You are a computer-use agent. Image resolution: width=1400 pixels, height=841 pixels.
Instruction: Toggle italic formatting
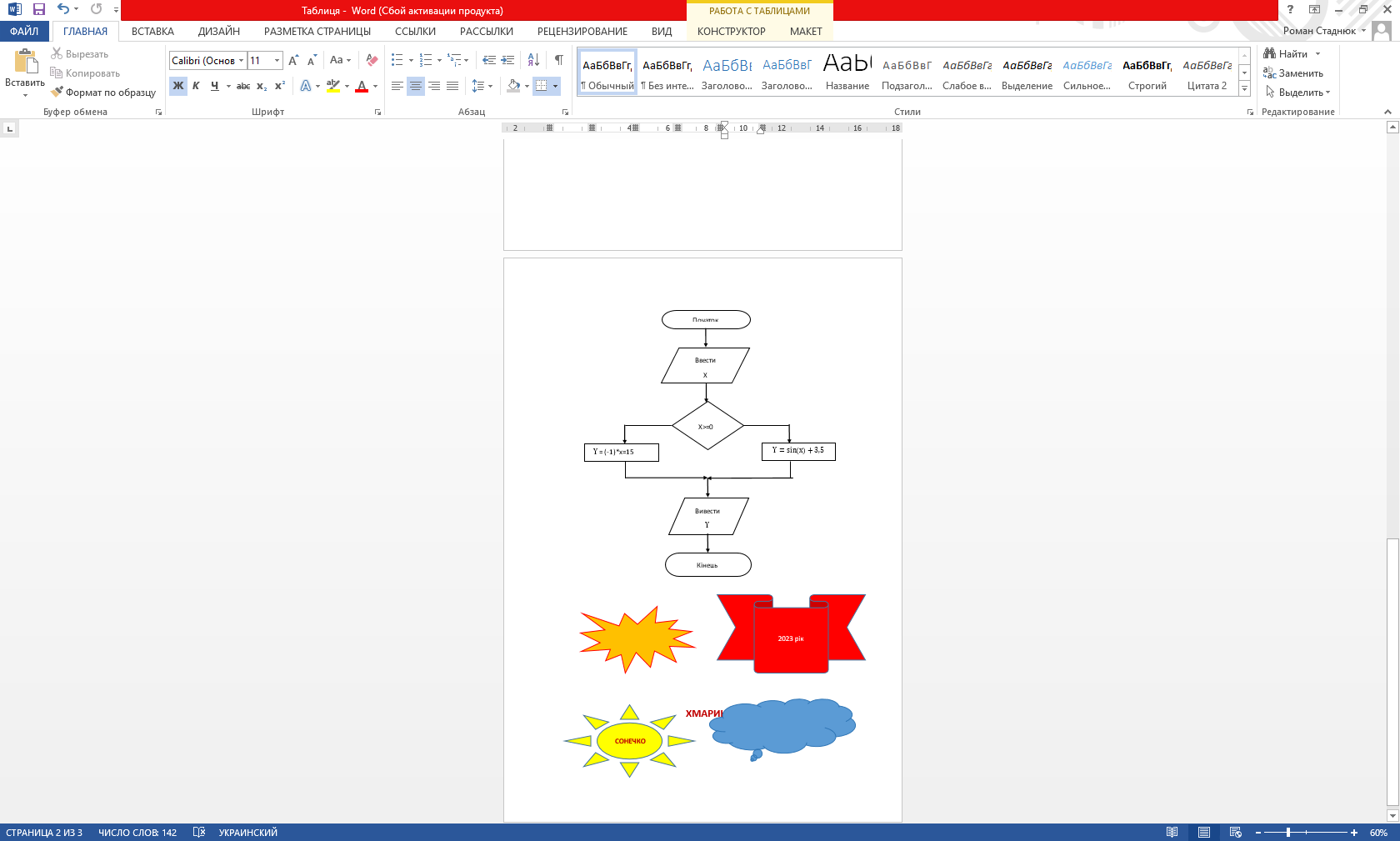tap(196, 86)
